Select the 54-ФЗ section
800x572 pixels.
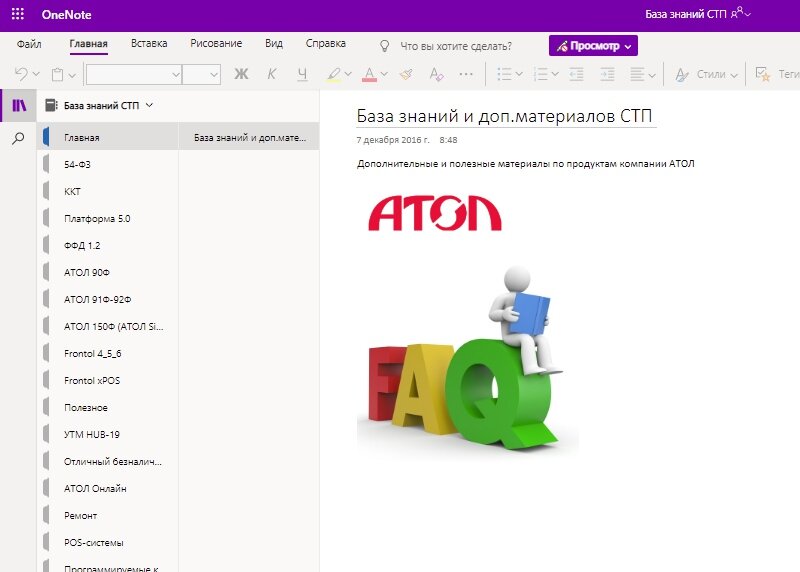coord(108,164)
